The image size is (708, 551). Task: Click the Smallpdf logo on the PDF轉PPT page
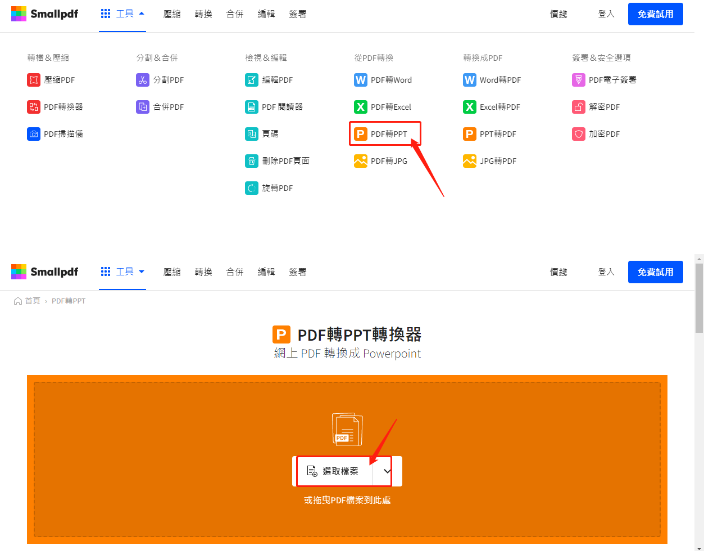pyautogui.click(x=44, y=271)
